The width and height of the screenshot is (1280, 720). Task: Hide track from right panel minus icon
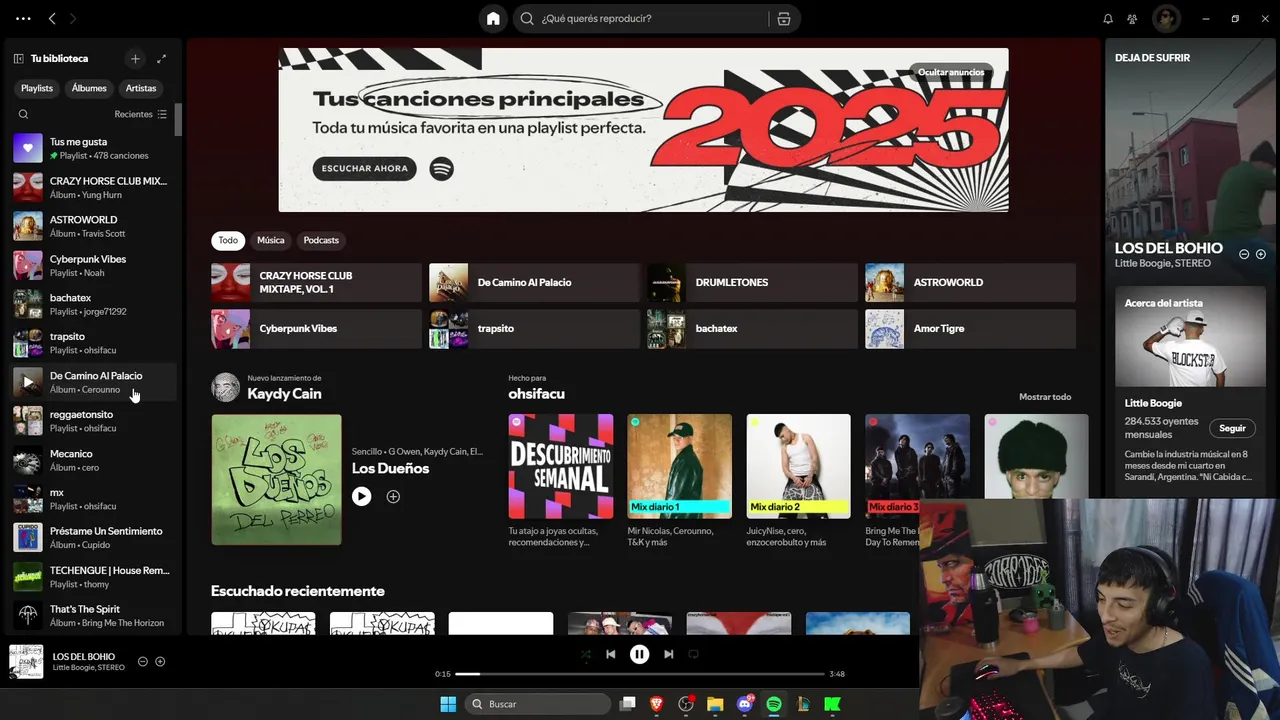point(1244,254)
